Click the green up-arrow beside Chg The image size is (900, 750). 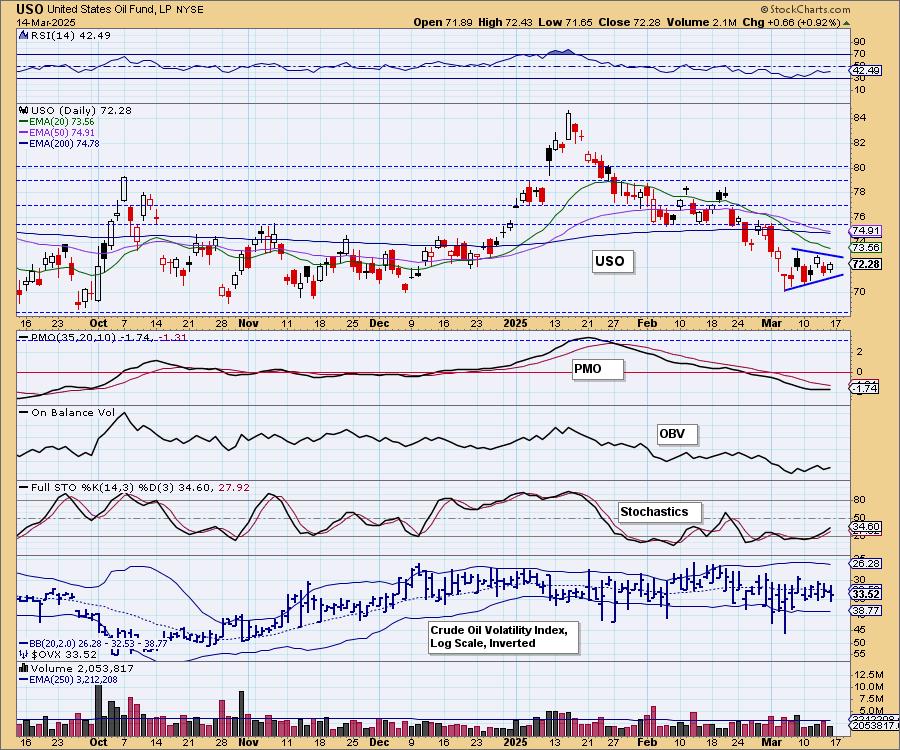tap(846, 23)
